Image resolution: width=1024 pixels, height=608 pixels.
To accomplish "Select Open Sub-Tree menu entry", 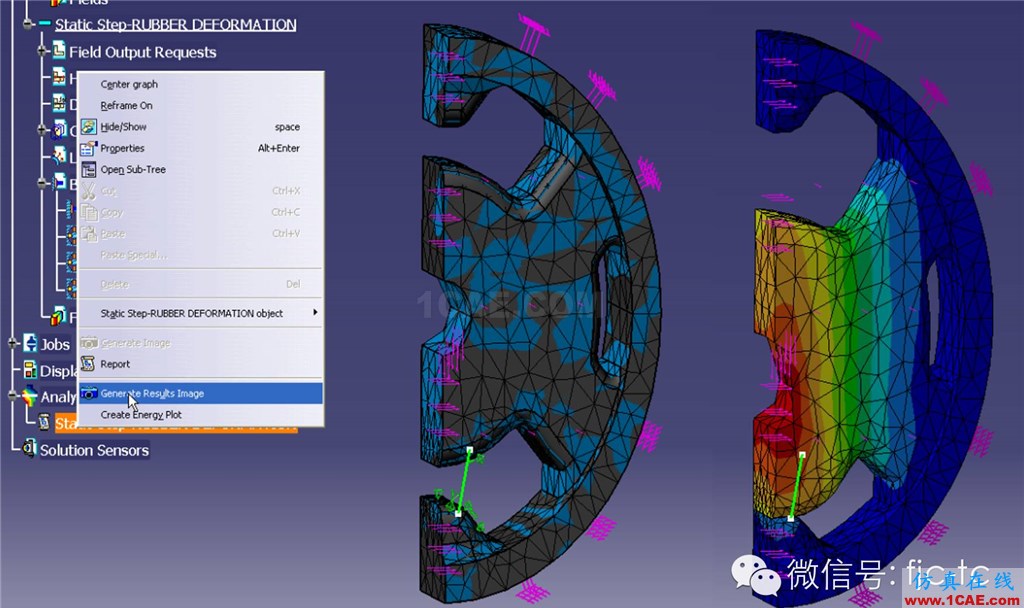I will pos(200,169).
